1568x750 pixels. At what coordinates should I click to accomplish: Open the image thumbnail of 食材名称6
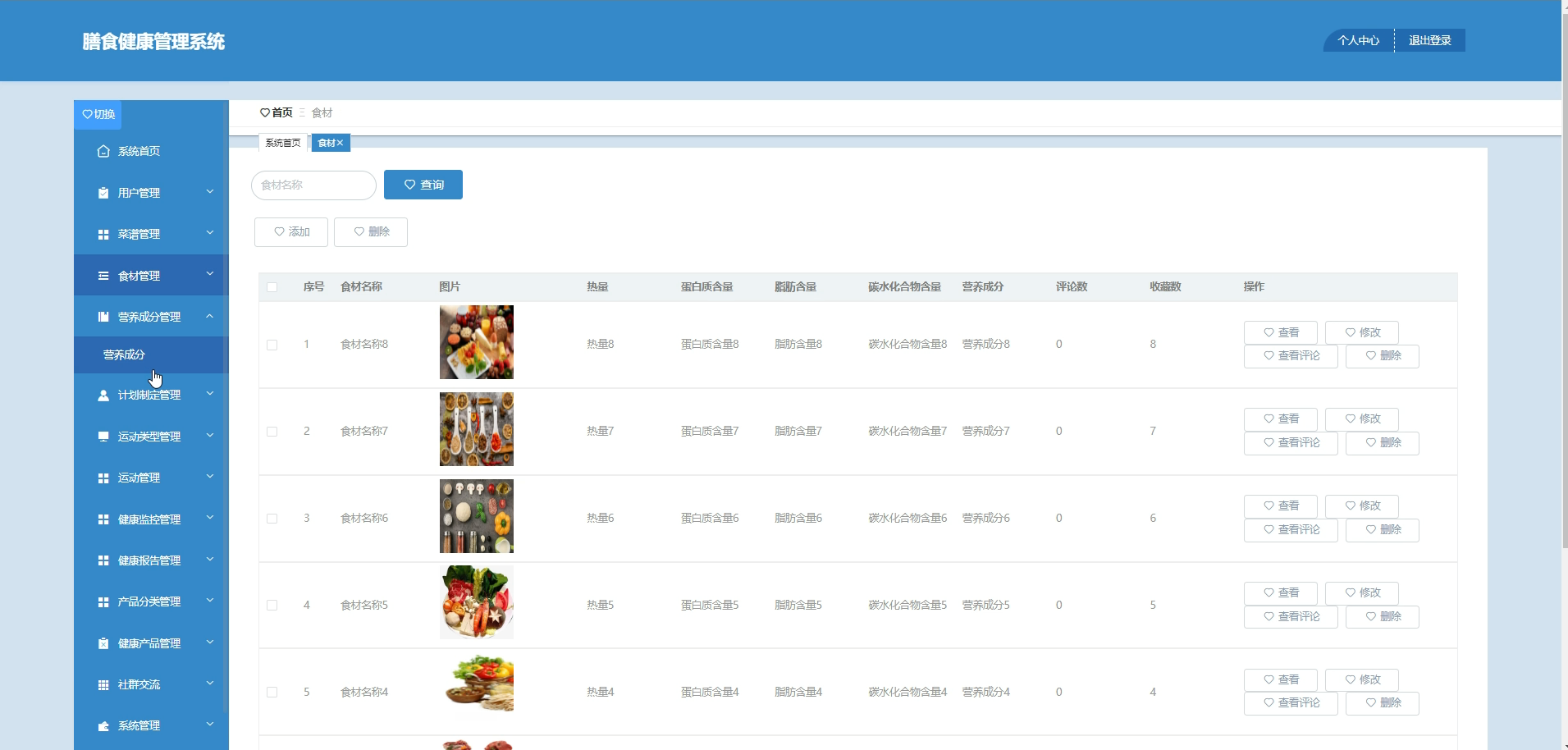[x=477, y=516]
